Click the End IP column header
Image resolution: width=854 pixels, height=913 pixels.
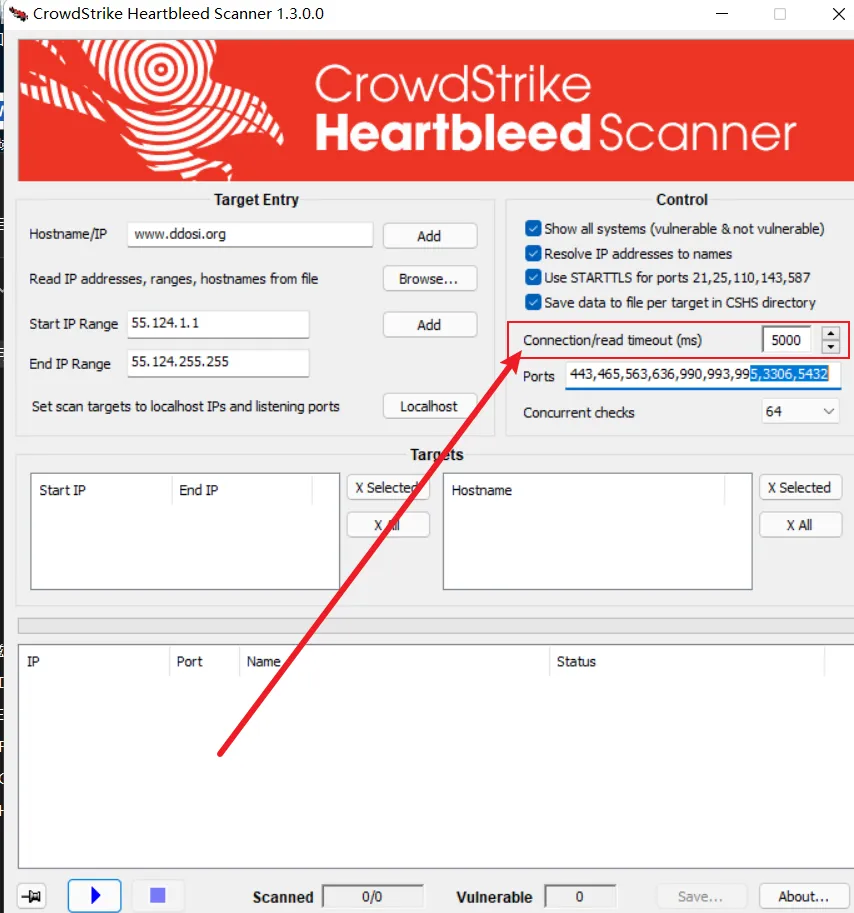(242, 490)
